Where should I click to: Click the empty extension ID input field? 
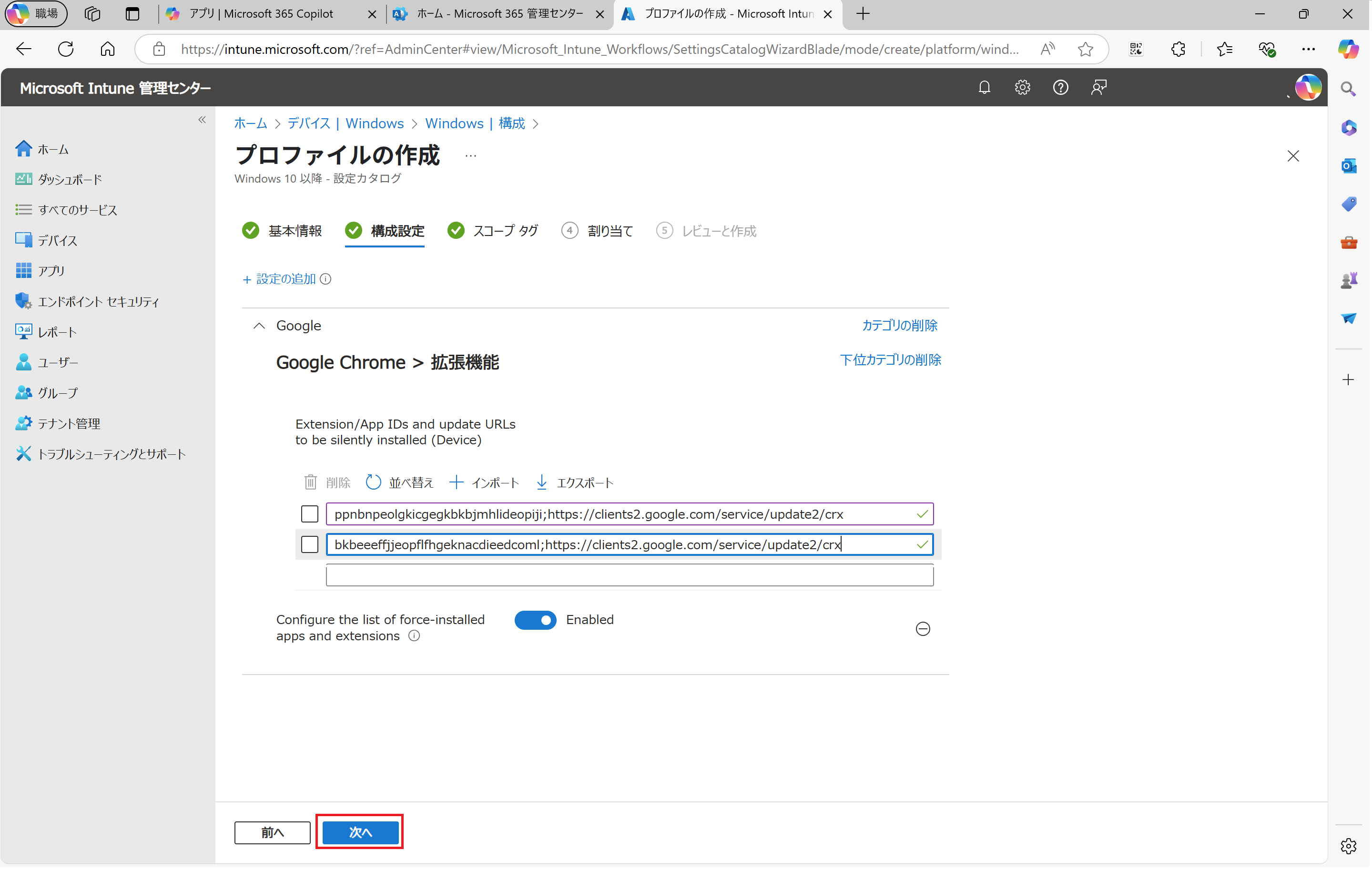tap(629, 575)
